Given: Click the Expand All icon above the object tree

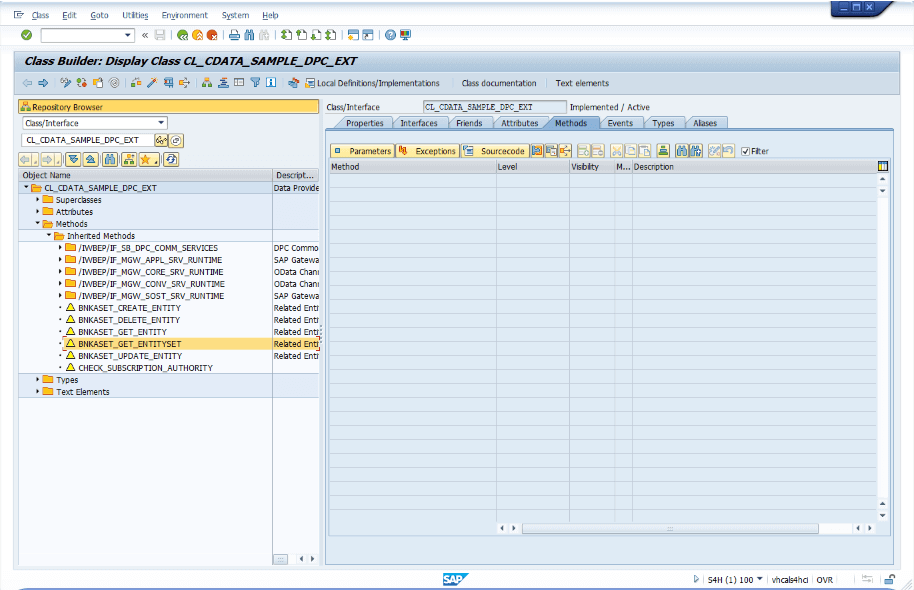Looking at the screenshot, I should click(x=73, y=159).
